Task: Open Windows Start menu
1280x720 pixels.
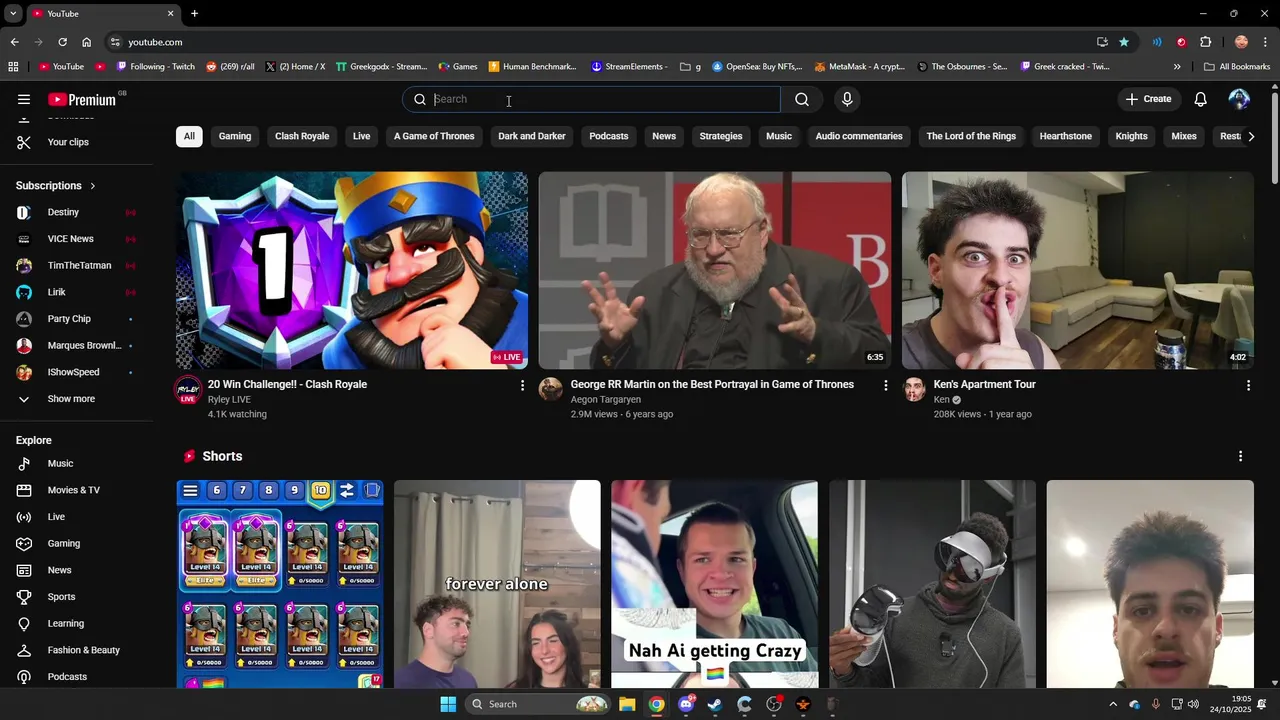Action: 448,704
